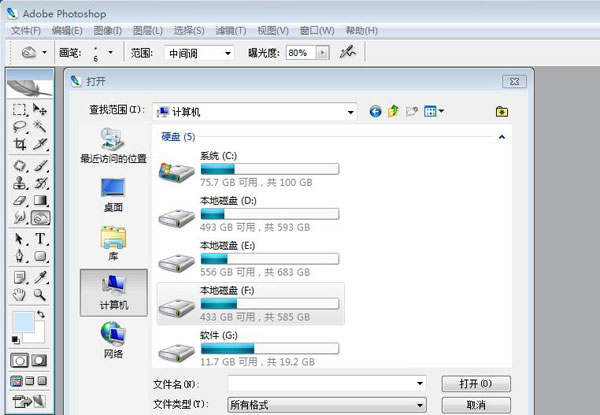This screenshot has height=415, width=600.
Task: Click the 取消 button
Action: [475, 405]
